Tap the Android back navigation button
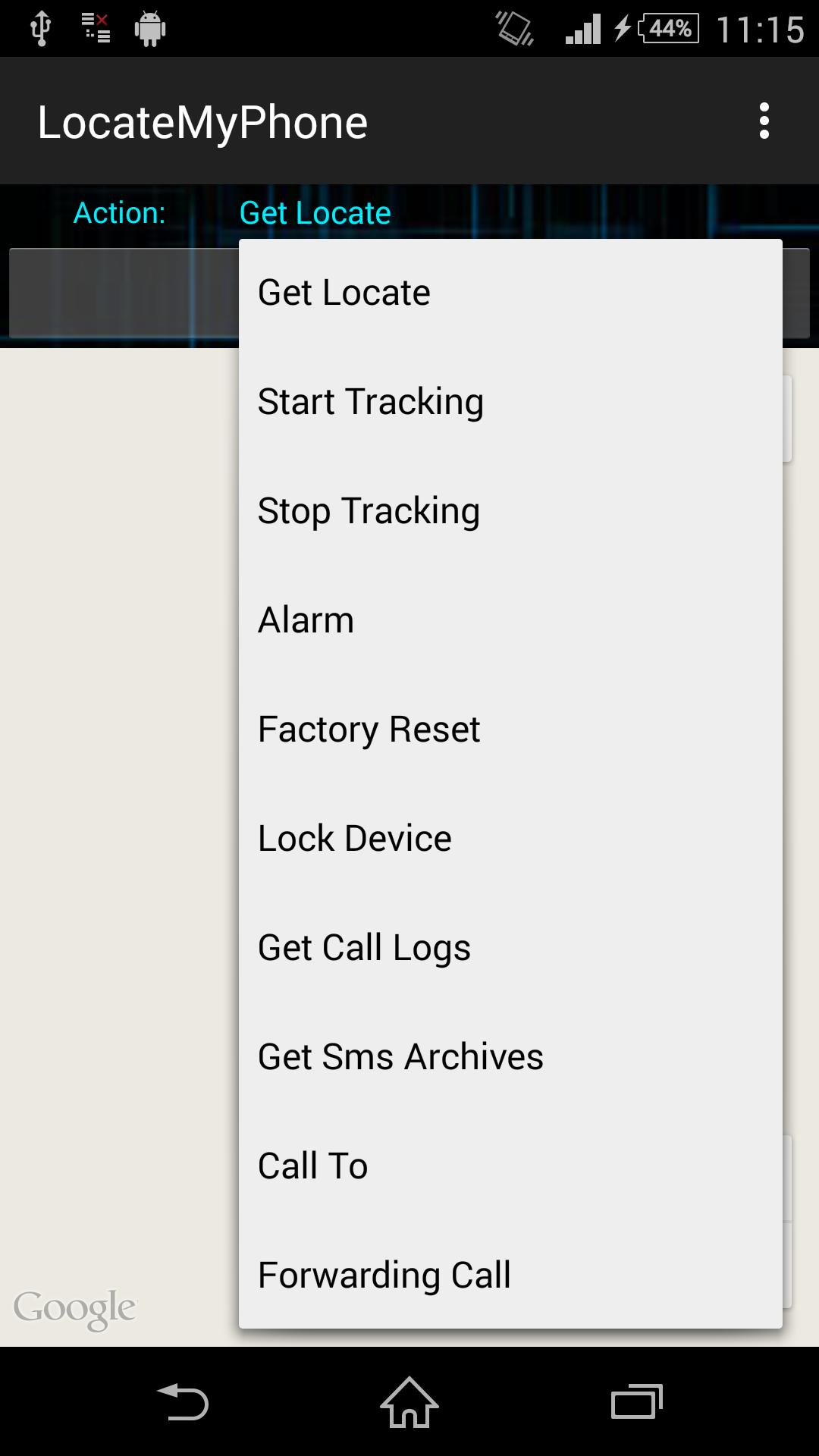Viewport: 819px width, 1456px height. 183,1401
